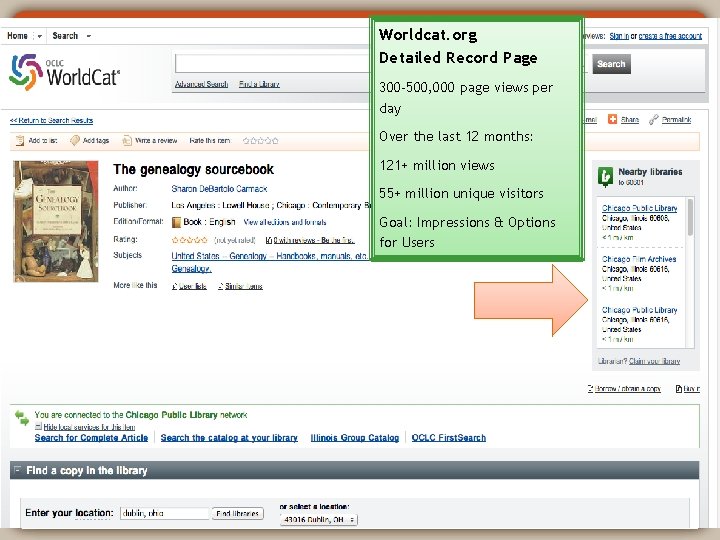
Task: Open the first Chicago Public Library entry
Action: pos(639,208)
